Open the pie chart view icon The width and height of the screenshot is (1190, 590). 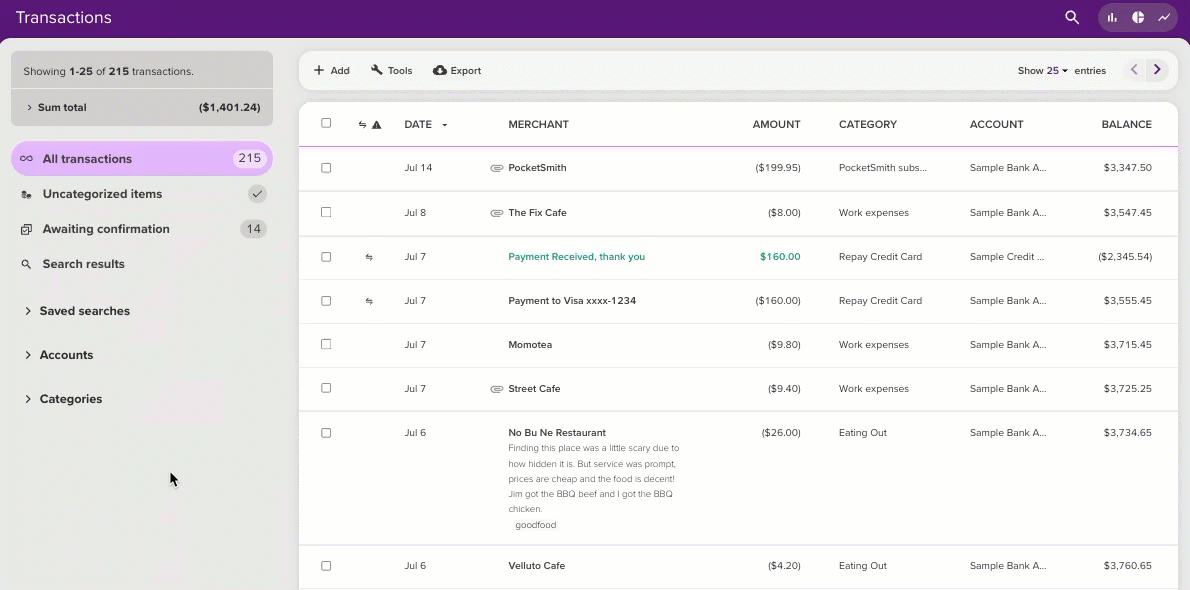pos(1138,17)
